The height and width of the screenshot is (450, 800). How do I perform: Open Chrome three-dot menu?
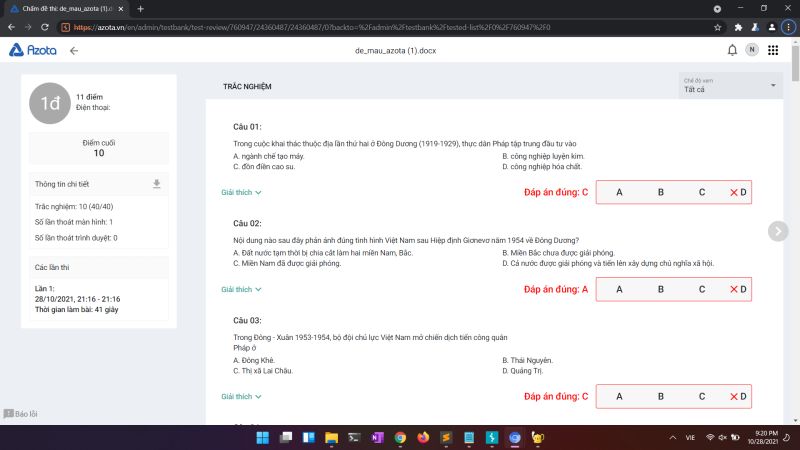(x=788, y=28)
